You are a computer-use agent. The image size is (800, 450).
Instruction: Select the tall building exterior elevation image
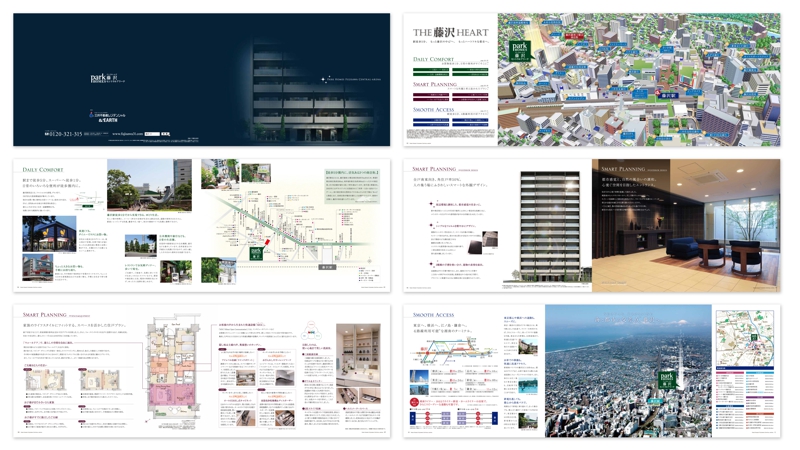coord(550,227)
